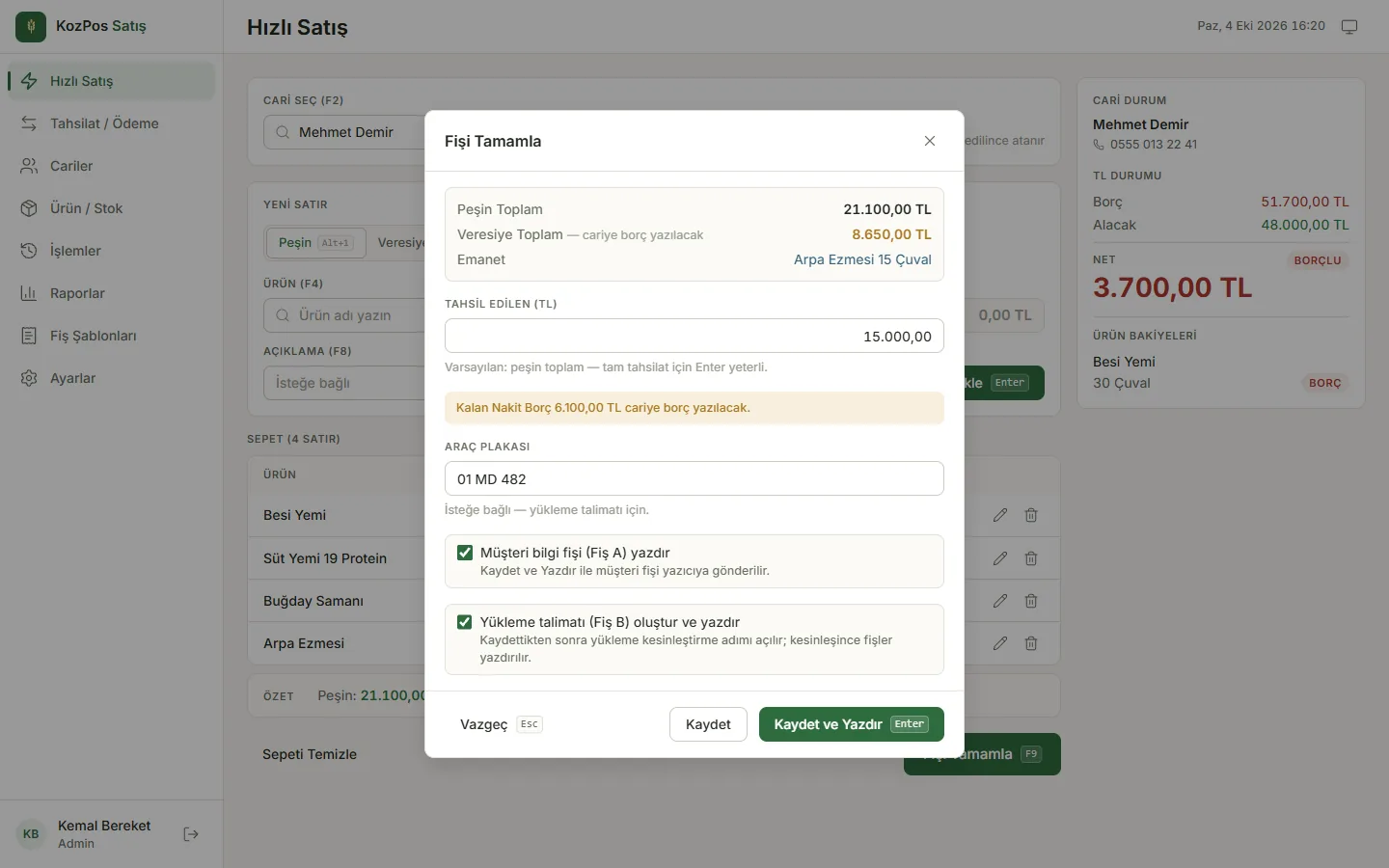Screen dimensions: 1389x868
Task: Toggle Yükleme talimatı (Fiş B) checkbox
Action: tap(465, 622)
